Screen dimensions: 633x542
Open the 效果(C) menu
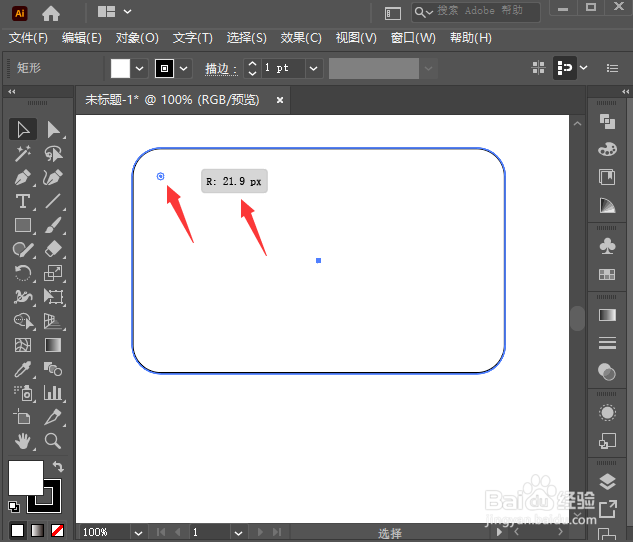click(x=301, y=38)
